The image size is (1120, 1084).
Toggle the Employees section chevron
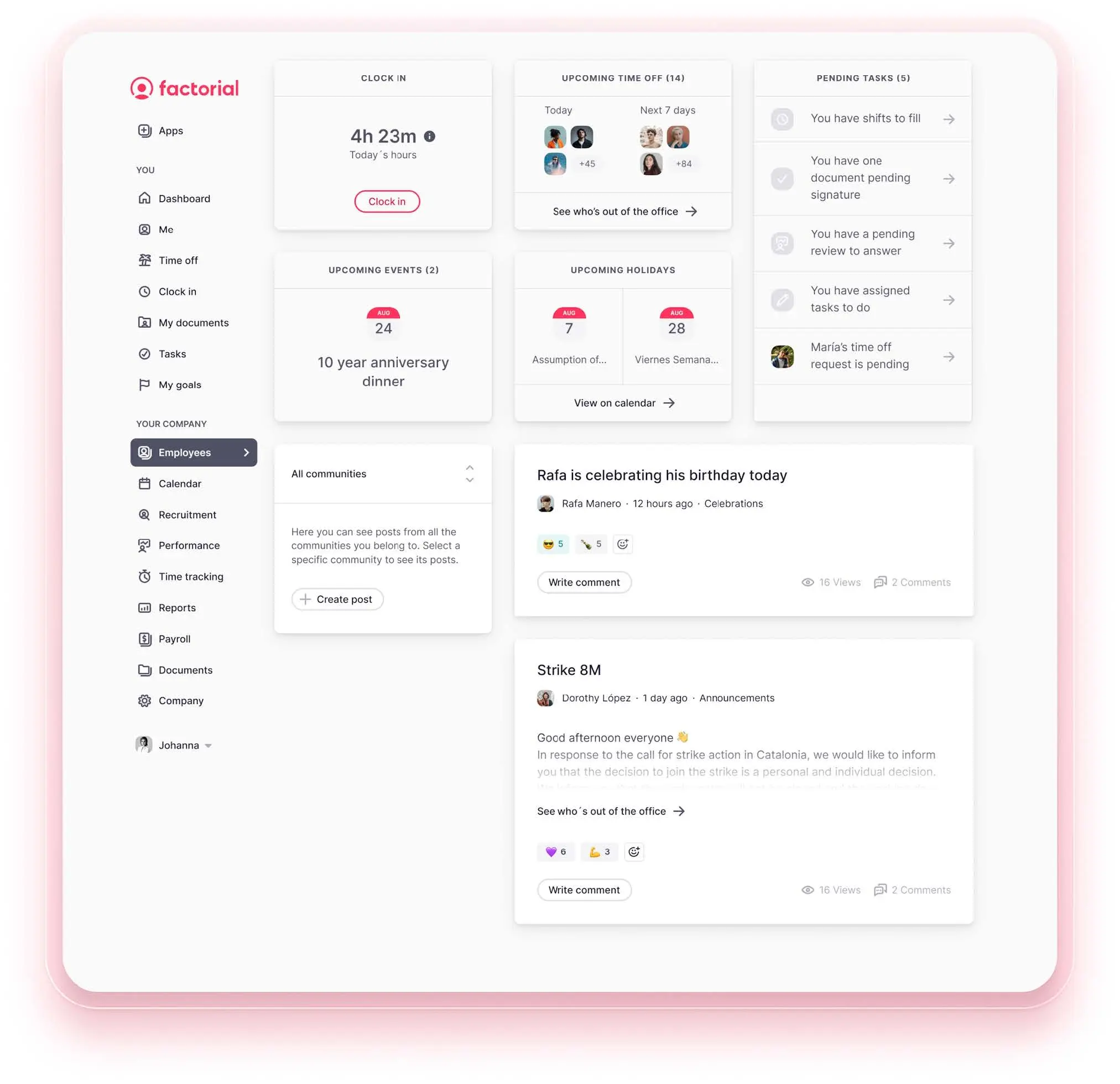pos(247,452)
